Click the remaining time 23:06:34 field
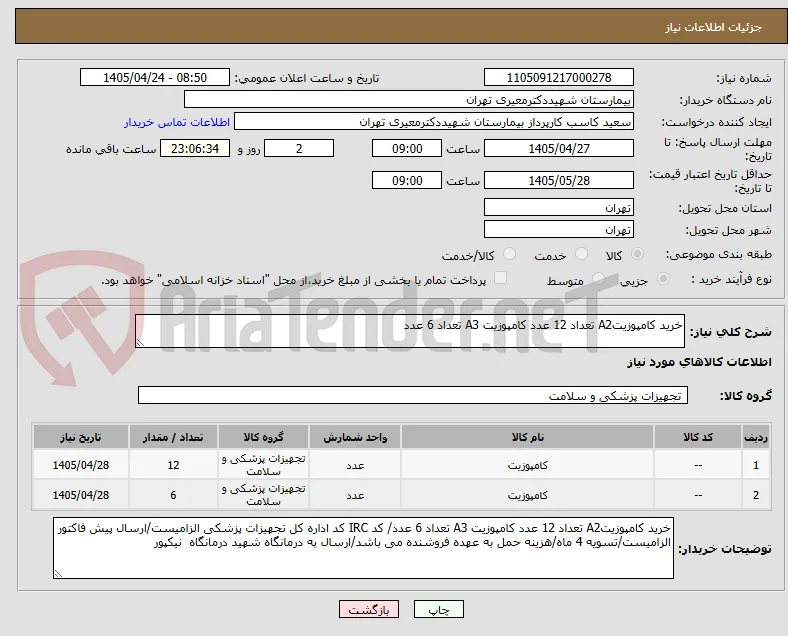Viewport: 788px width, 636px height. coord(195,148)
